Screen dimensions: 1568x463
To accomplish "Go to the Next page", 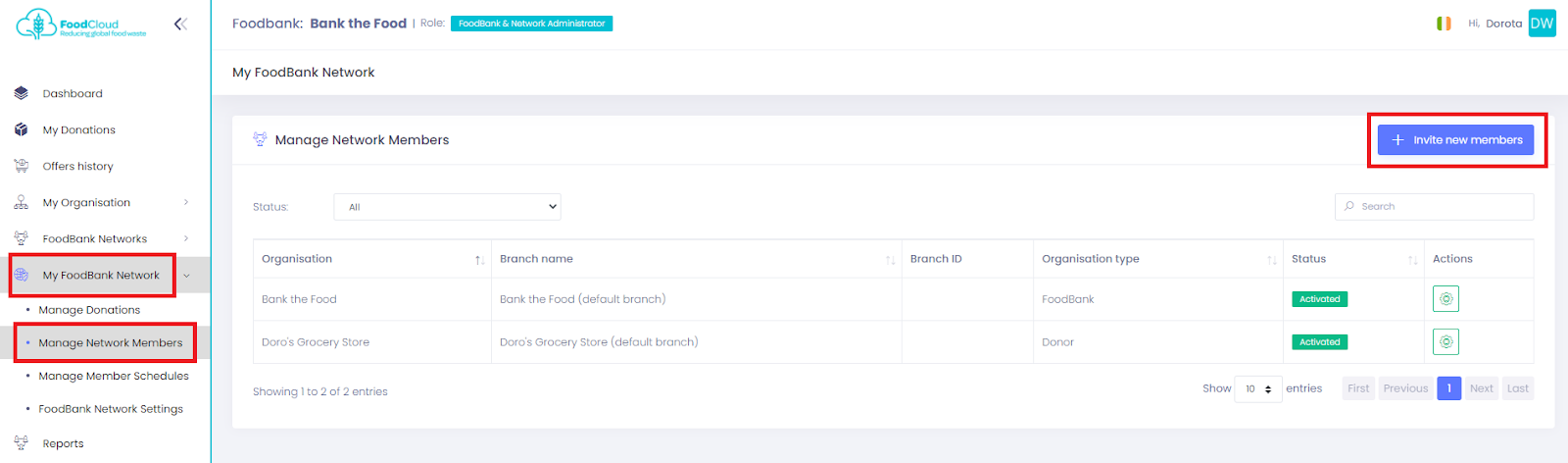I will pyautogui.click(x=1482, y=388).
